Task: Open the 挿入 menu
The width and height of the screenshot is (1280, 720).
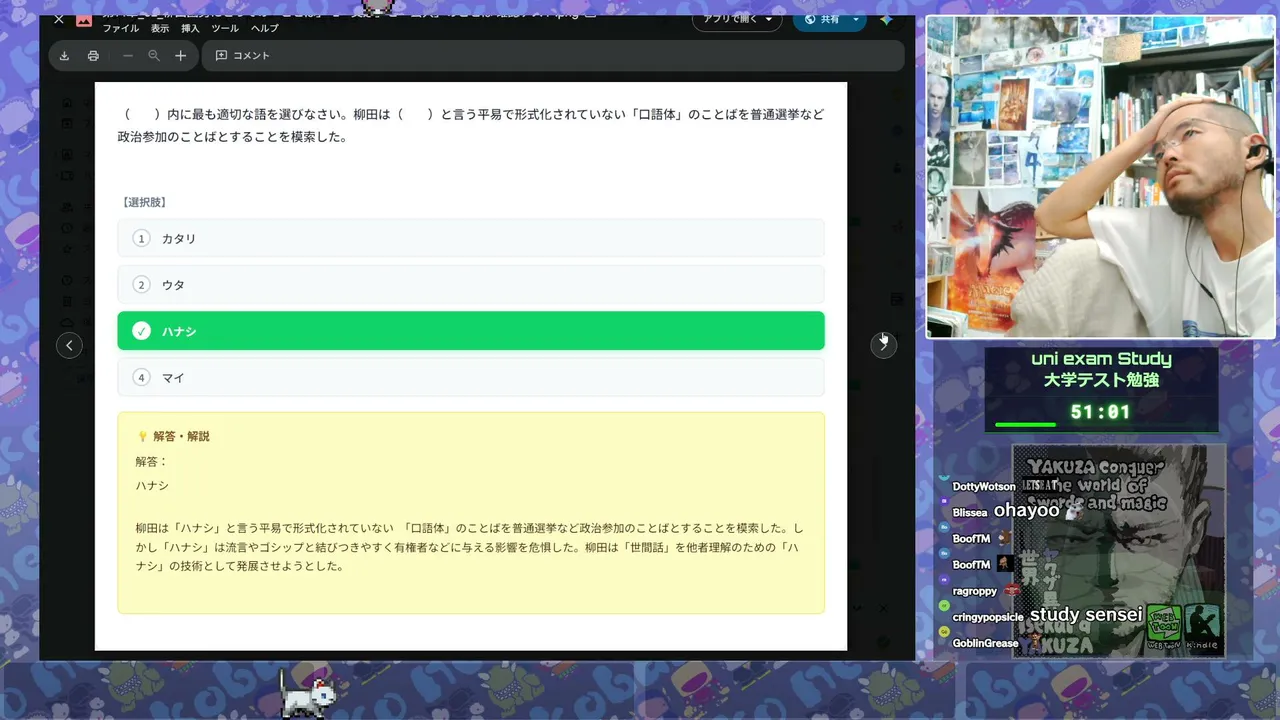Action: 190,29
